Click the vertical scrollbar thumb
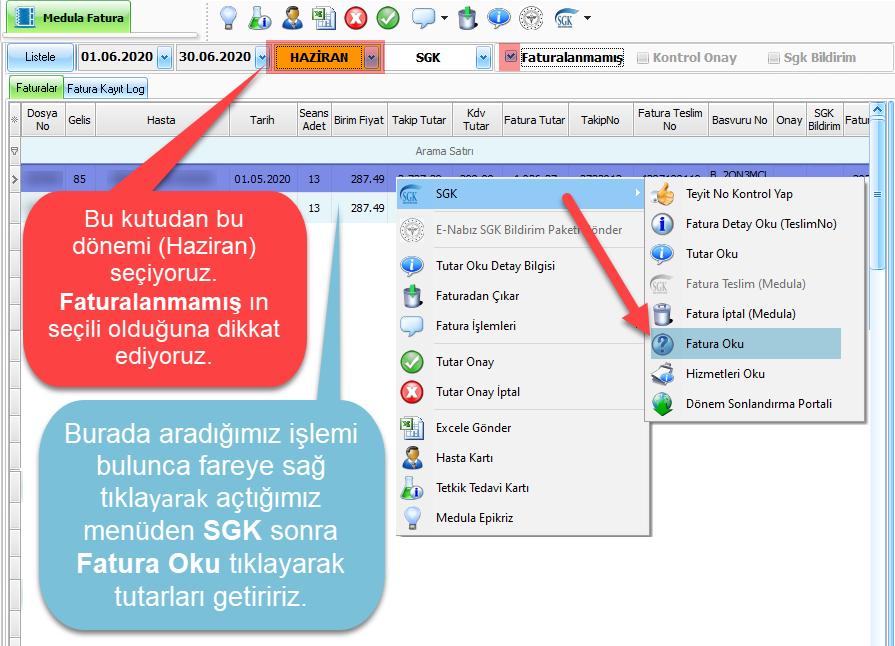Image resolution: width=895 pixels, height=646 pixels. 877,194
